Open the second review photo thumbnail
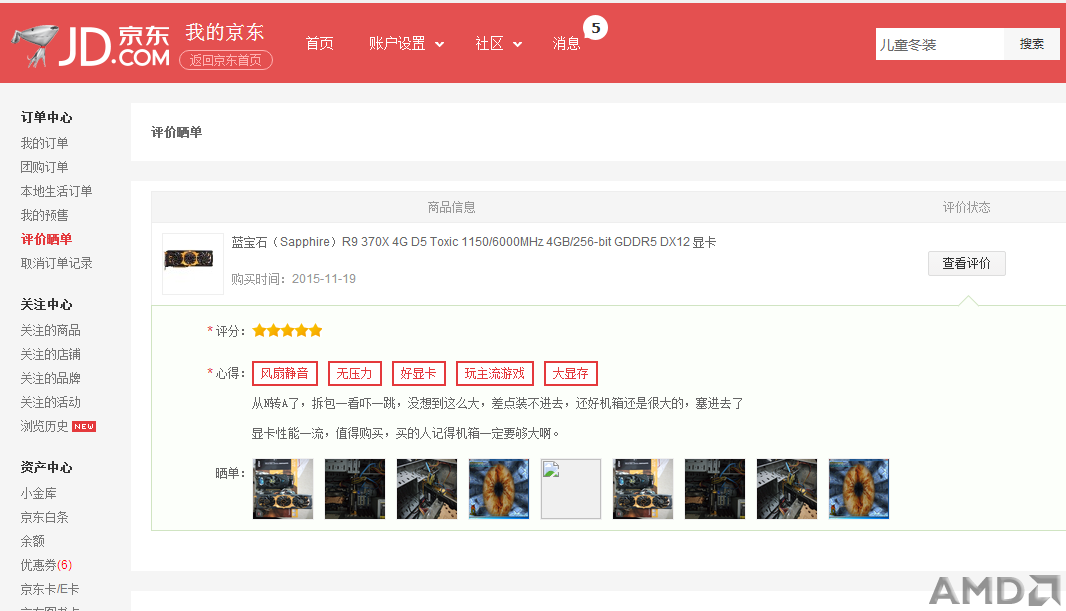Screen dimensions: 1066x611 [355, 489]
